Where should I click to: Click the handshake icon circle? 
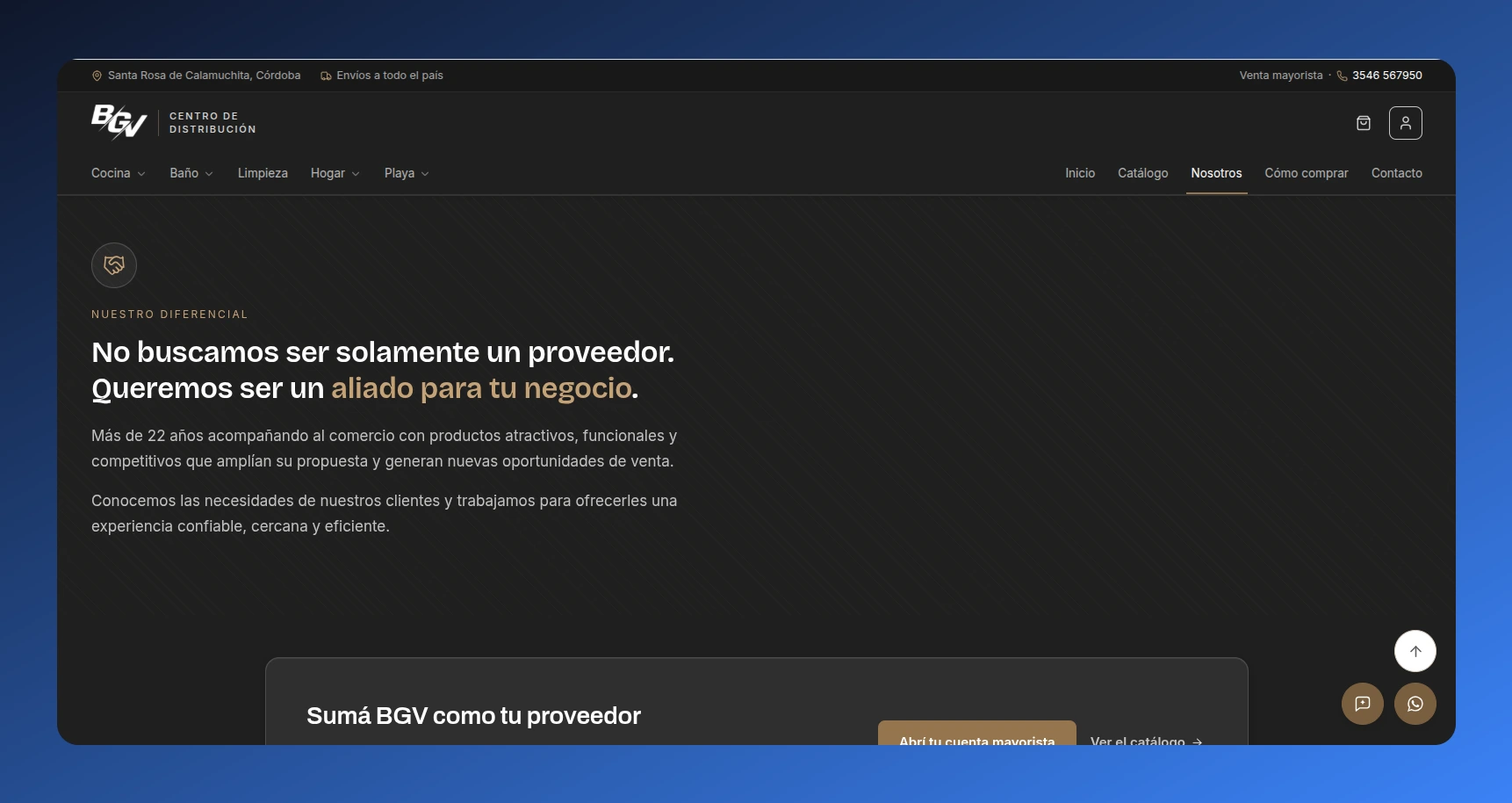coord(114,265)
